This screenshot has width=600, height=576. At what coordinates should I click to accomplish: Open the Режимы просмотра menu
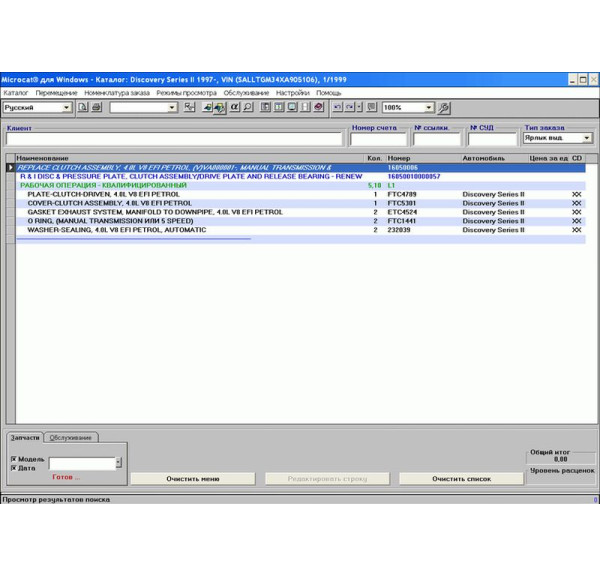tap(186, 93)
